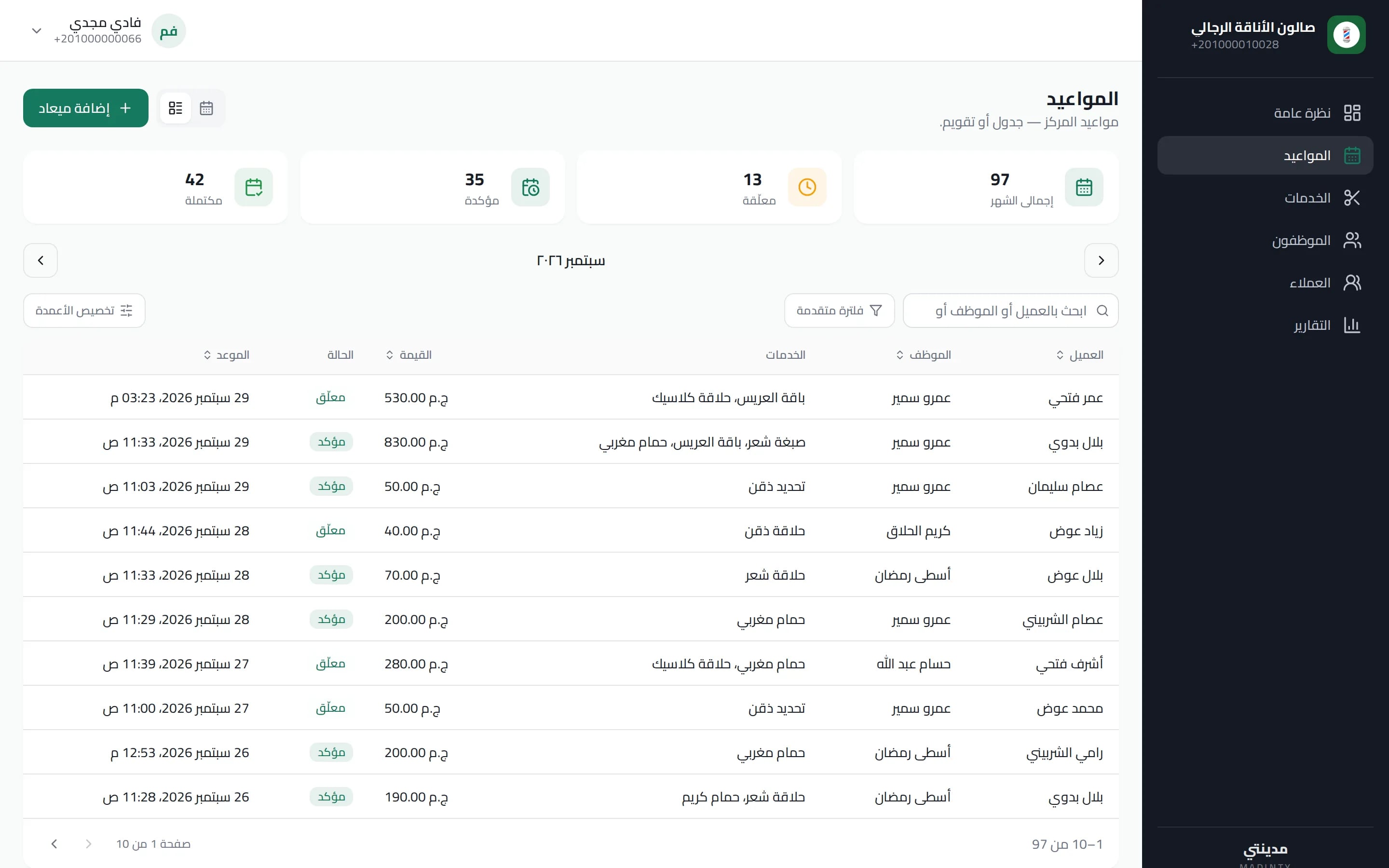Switch to list table view icon
This screenshot has height=868, width=1389.
pyautogui.click(x=176, y=108)
